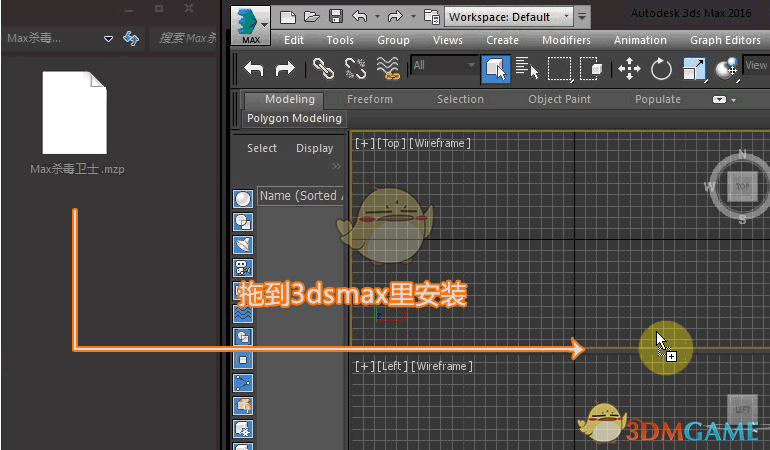Open the Views menu
This screenshot has height=450, width=770.
448,40
